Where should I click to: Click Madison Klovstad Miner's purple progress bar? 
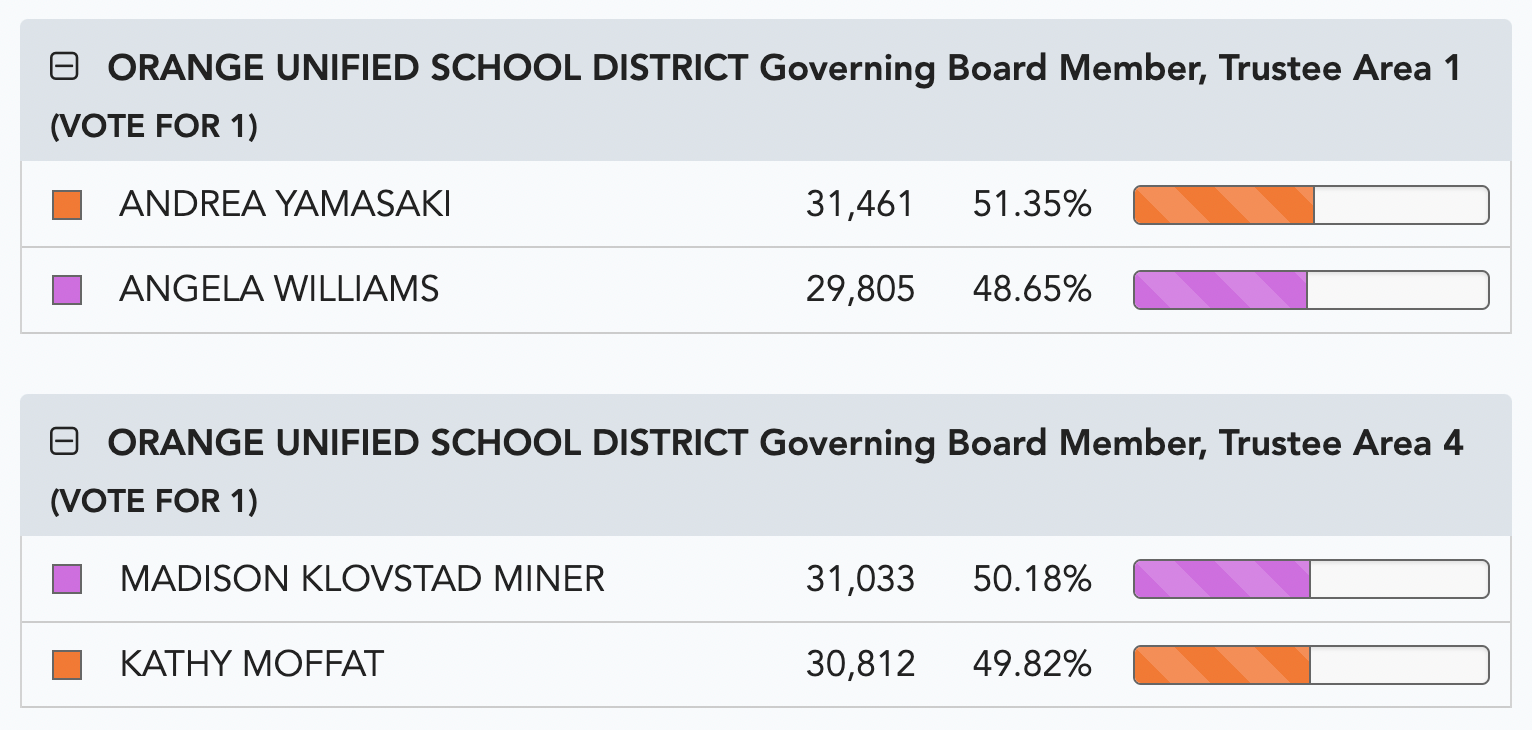pos(1311,579)
